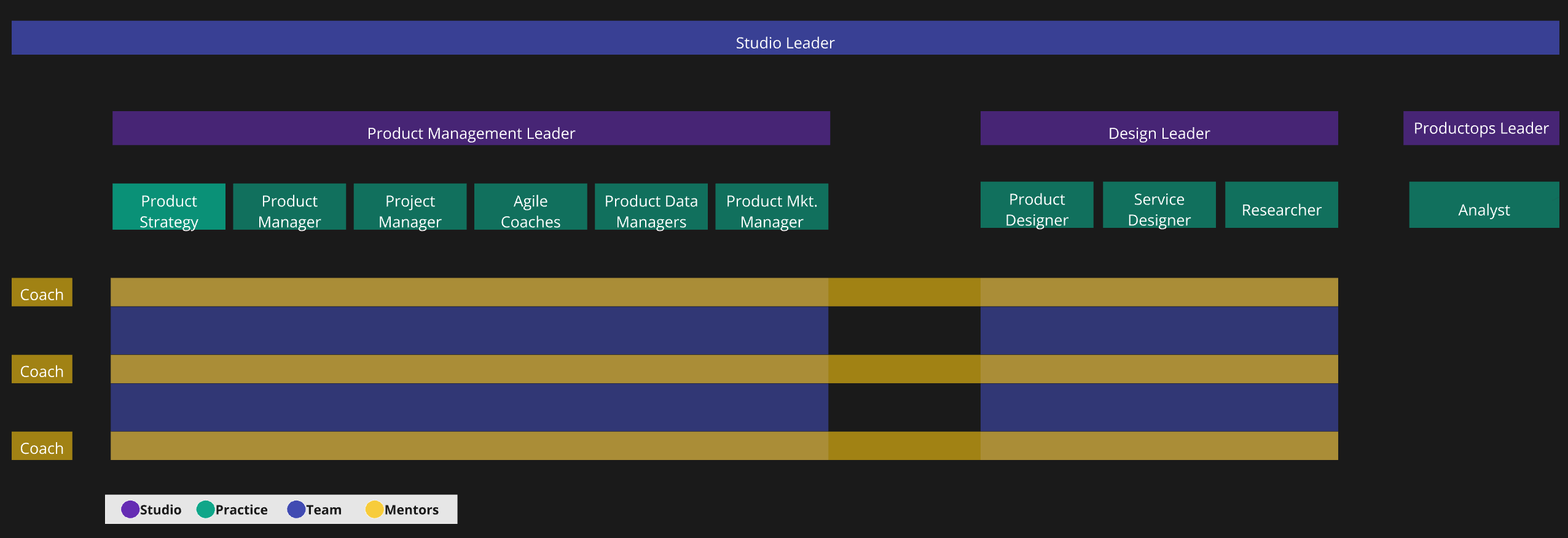Click the yellow Mentors legend dot
Image resolution: width=1568 pixels, height=538 pixels.
point(374,510)
